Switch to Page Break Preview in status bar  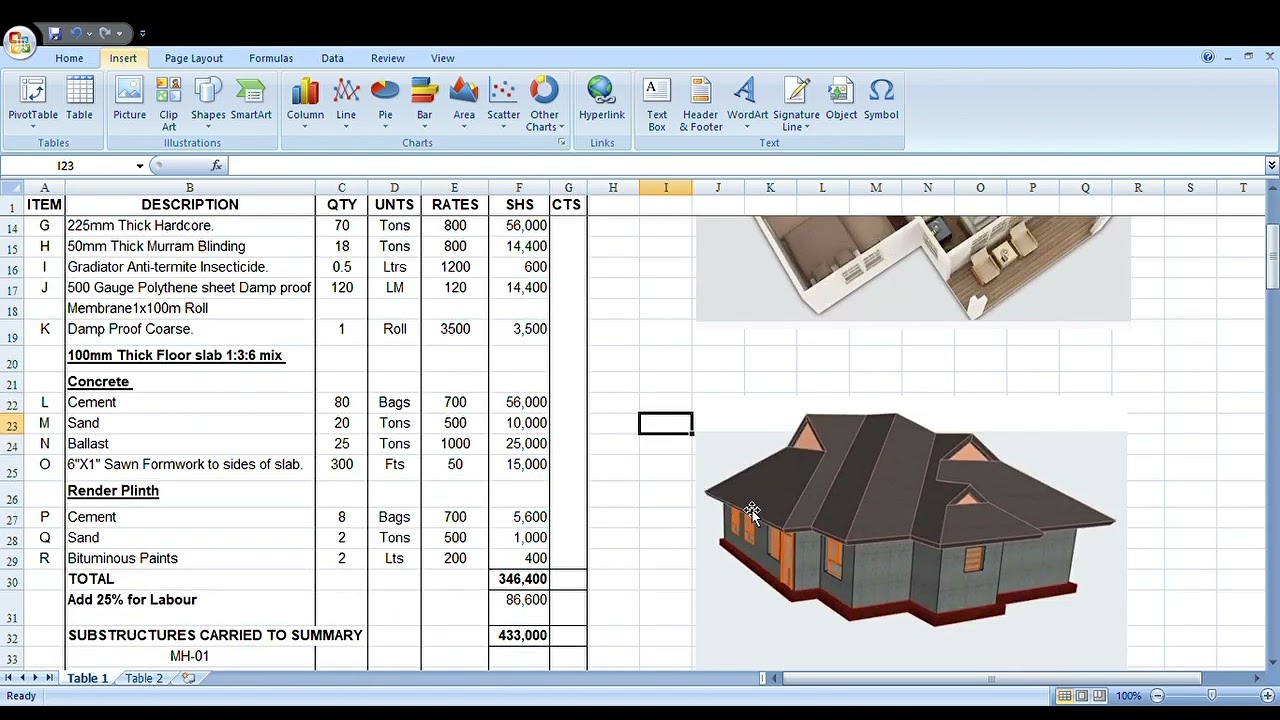(x=1099, y=696)
